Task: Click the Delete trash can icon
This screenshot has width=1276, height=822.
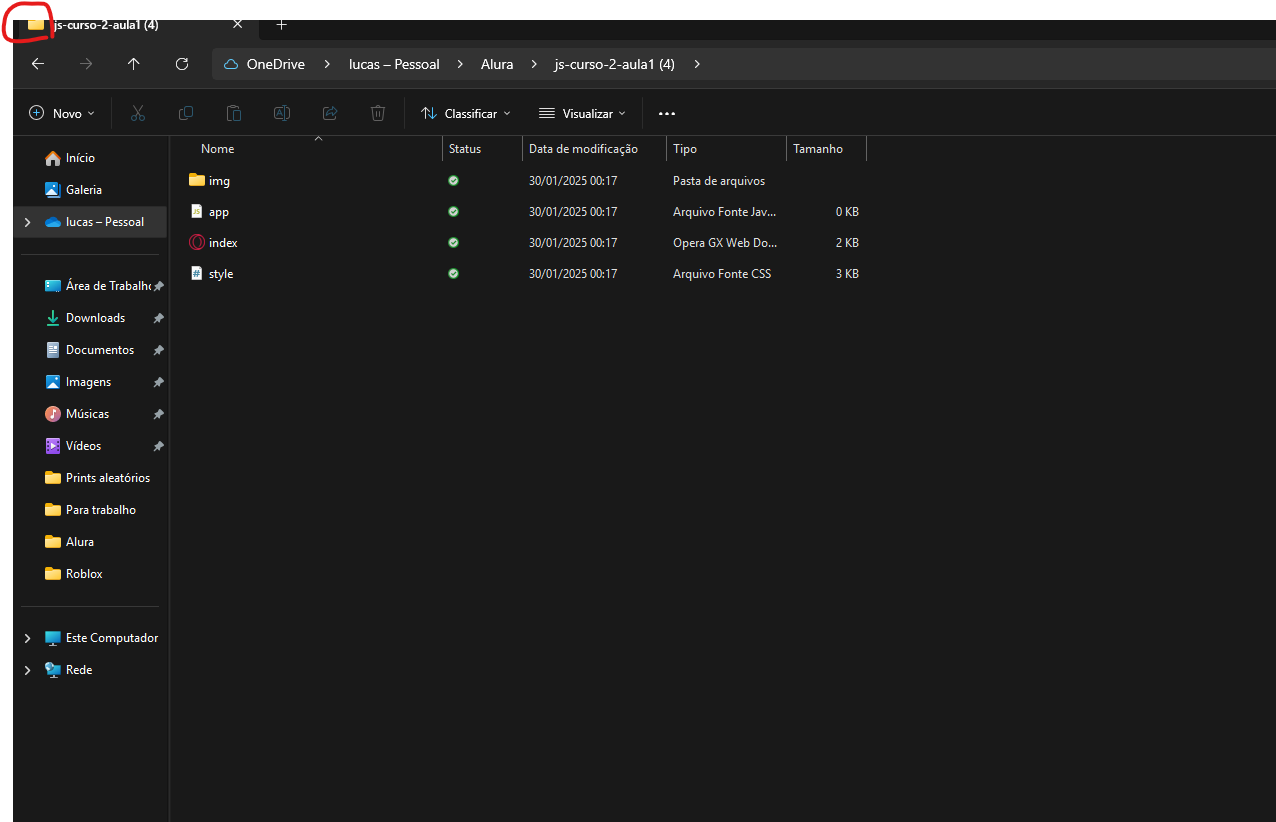Action: pos(378,113)
